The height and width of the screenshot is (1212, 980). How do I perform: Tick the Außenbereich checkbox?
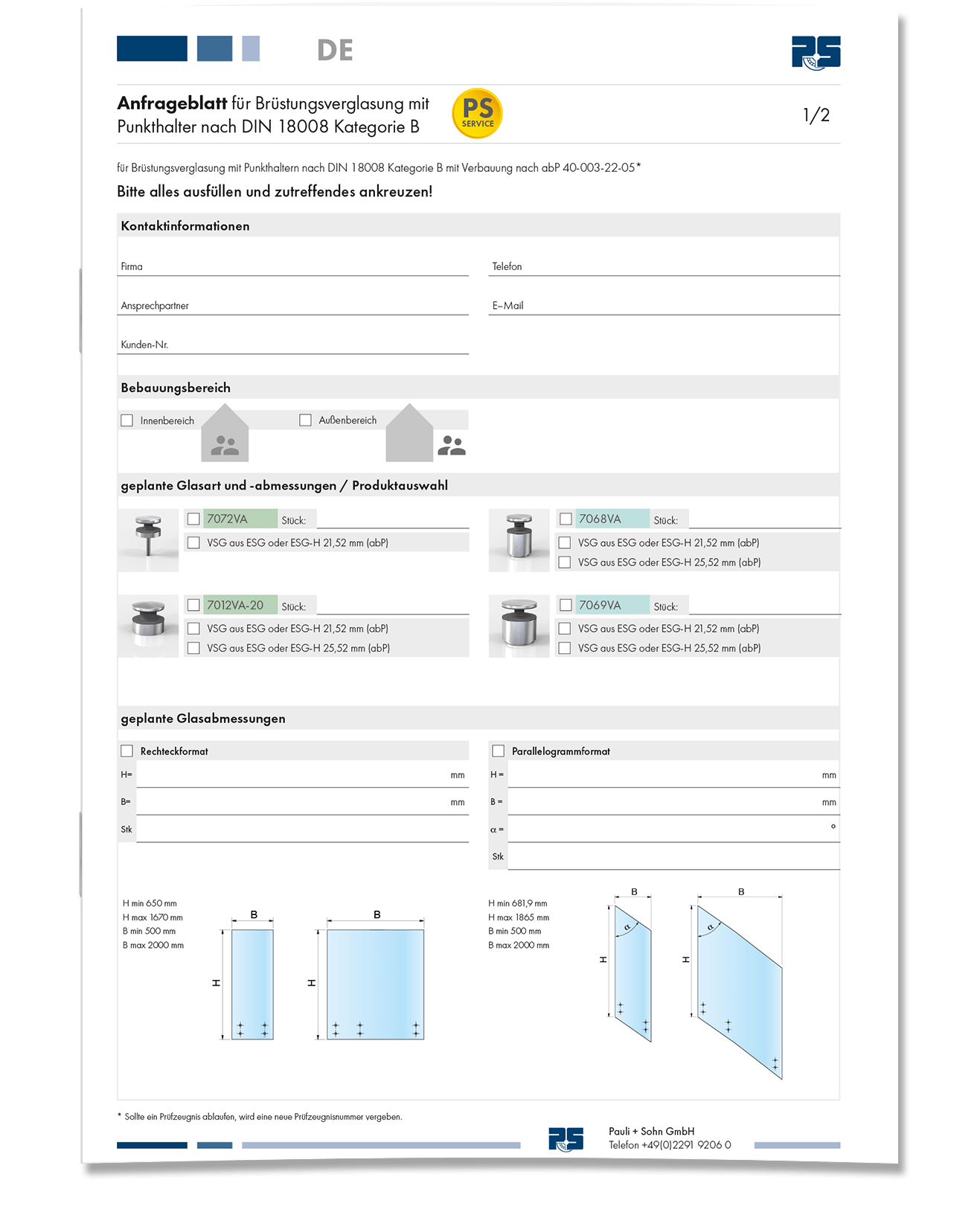click(305, 420)
